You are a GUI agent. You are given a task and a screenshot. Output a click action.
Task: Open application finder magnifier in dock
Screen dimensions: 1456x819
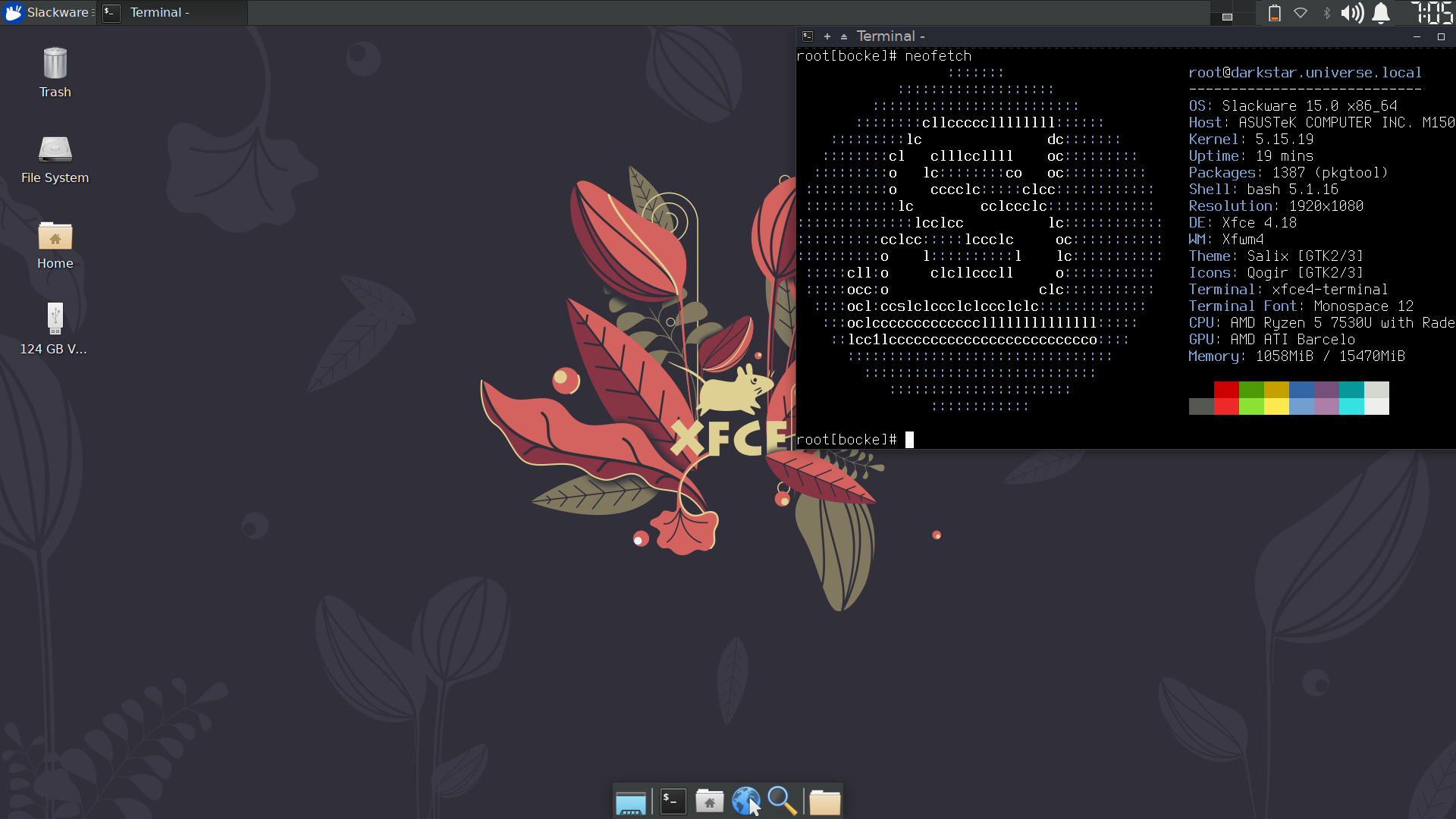pos(782,802)
